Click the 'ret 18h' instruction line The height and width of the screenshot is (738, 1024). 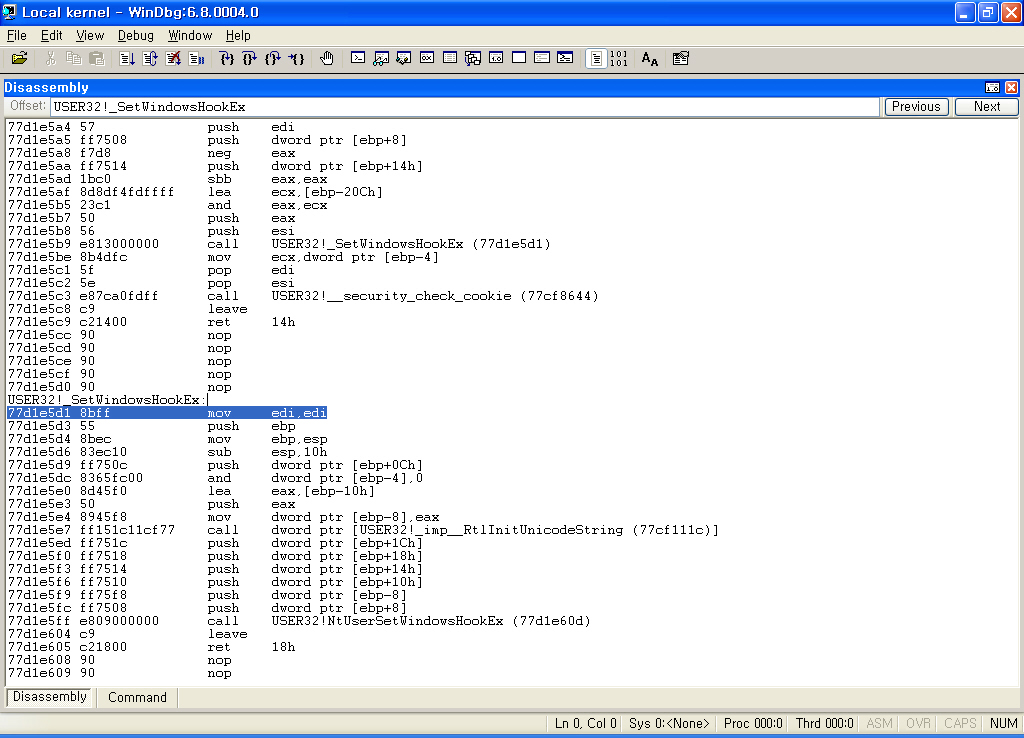tap(152, 647)
